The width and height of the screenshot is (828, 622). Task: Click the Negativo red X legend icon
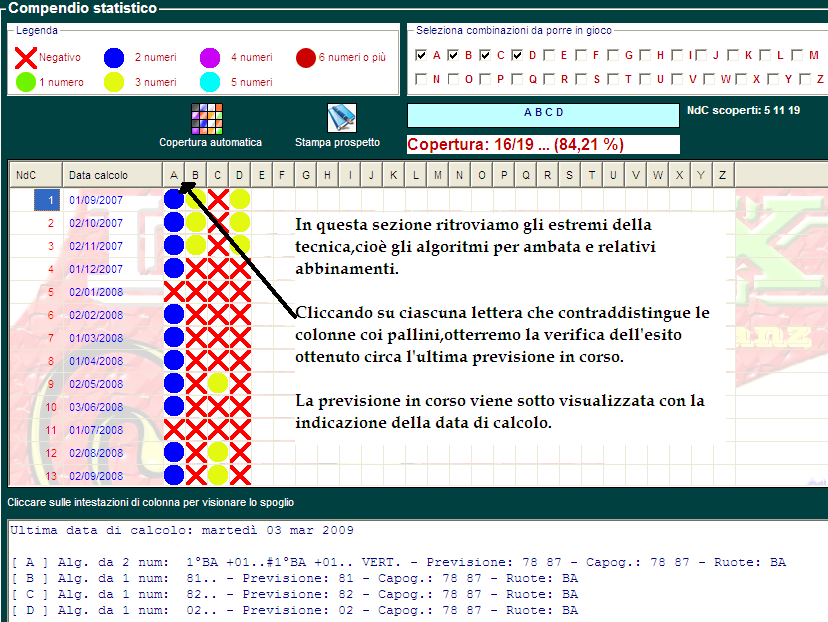pos(25,58)
